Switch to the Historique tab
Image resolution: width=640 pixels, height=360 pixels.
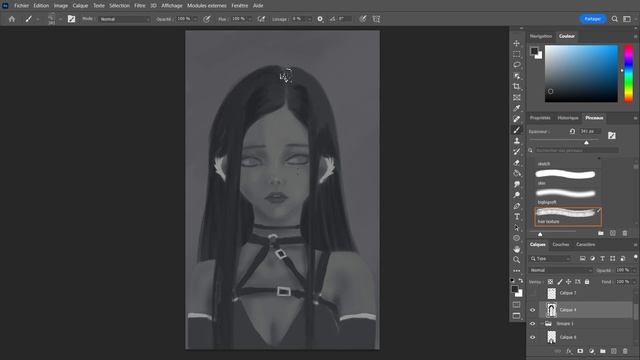coord(568,118)
